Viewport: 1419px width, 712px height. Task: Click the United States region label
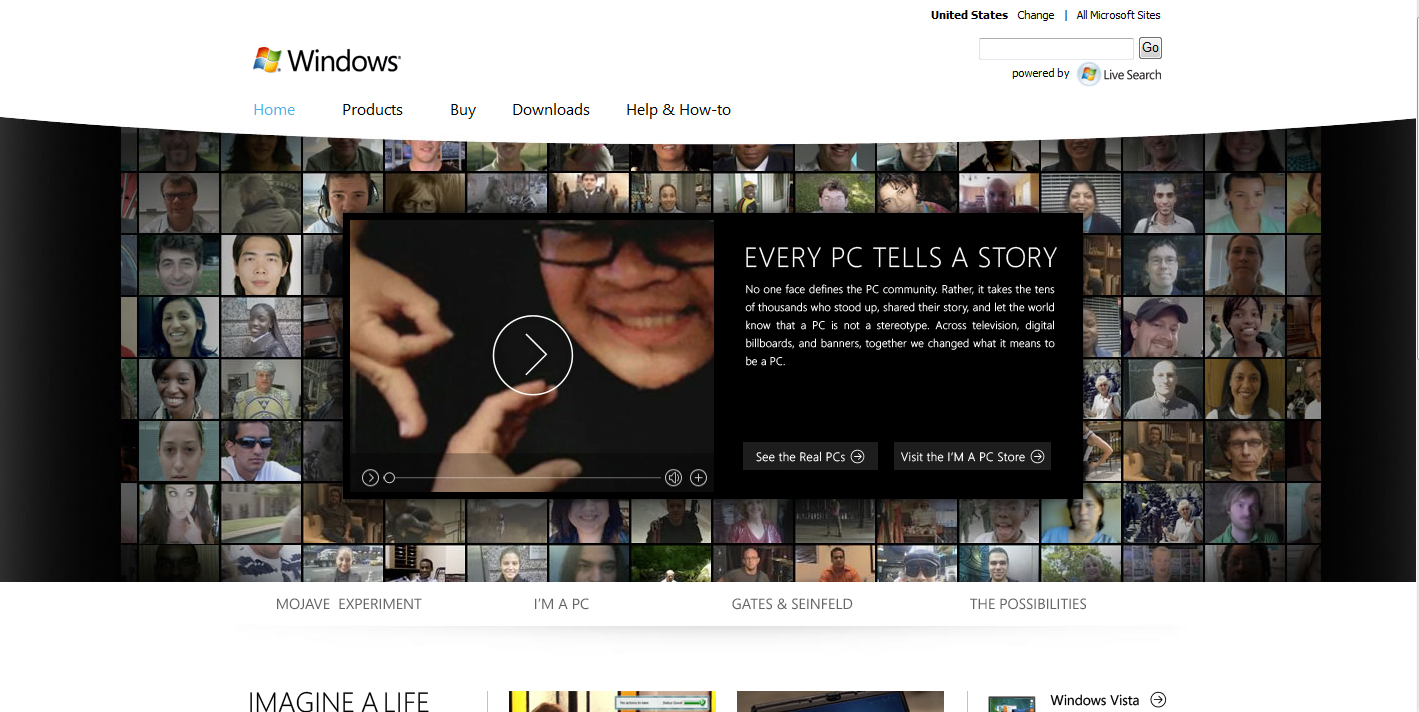[969, 15]
